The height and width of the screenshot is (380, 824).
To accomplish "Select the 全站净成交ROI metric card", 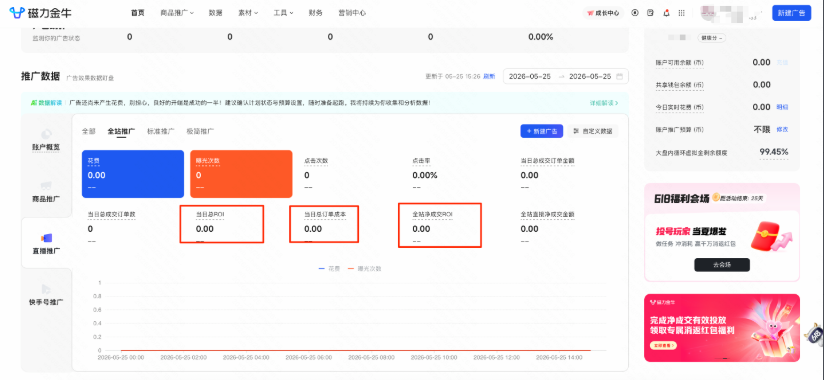I will click(458, 228).
